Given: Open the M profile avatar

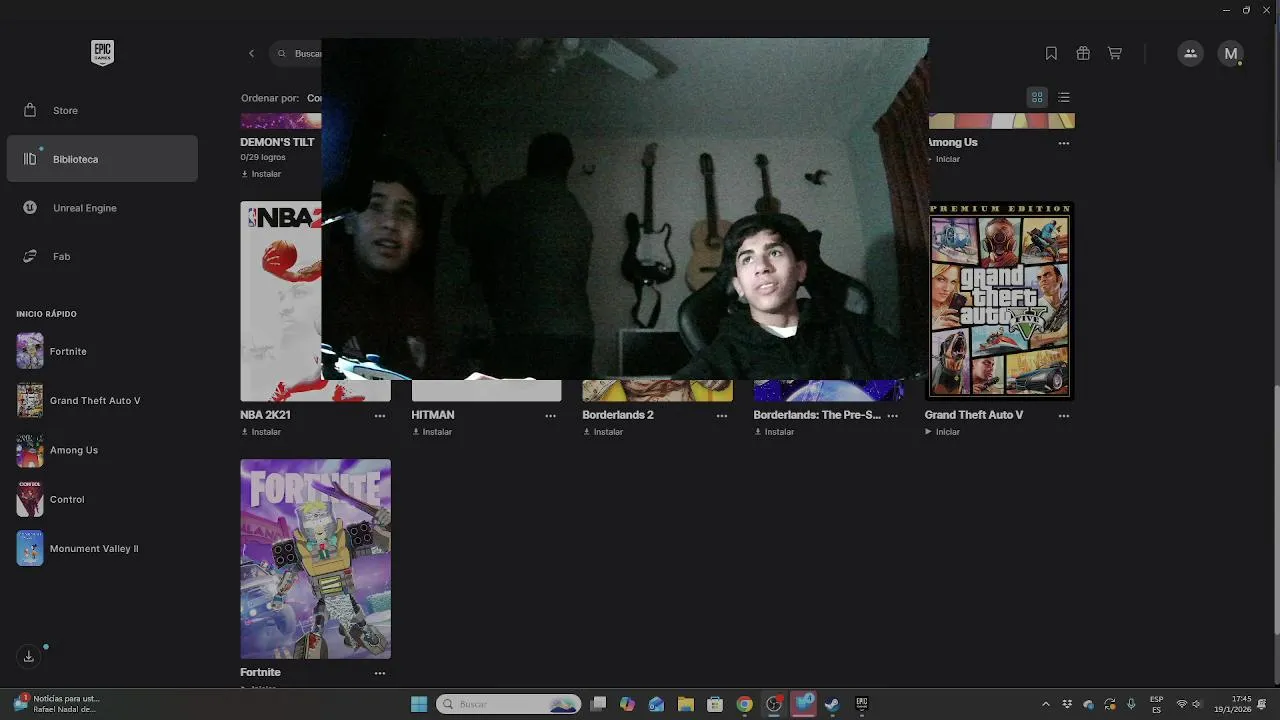Looking at the screenshot, I should pos(1231,54).
